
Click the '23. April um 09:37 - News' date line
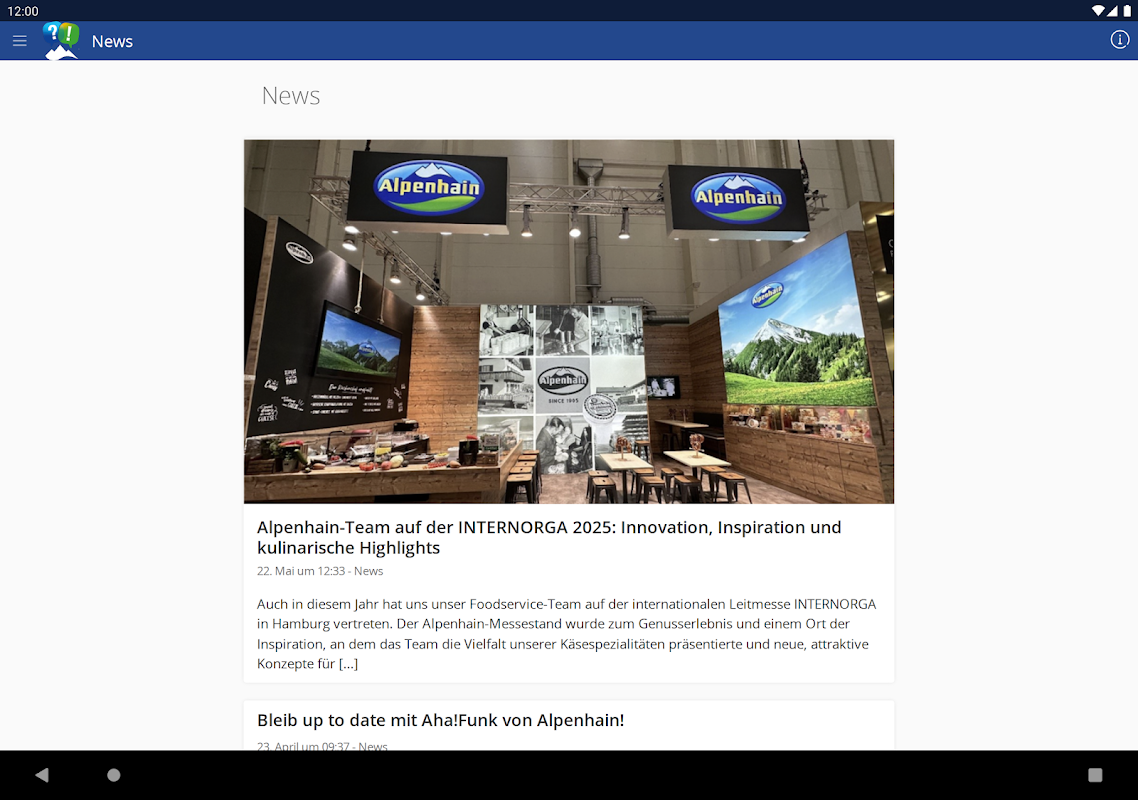322,746
